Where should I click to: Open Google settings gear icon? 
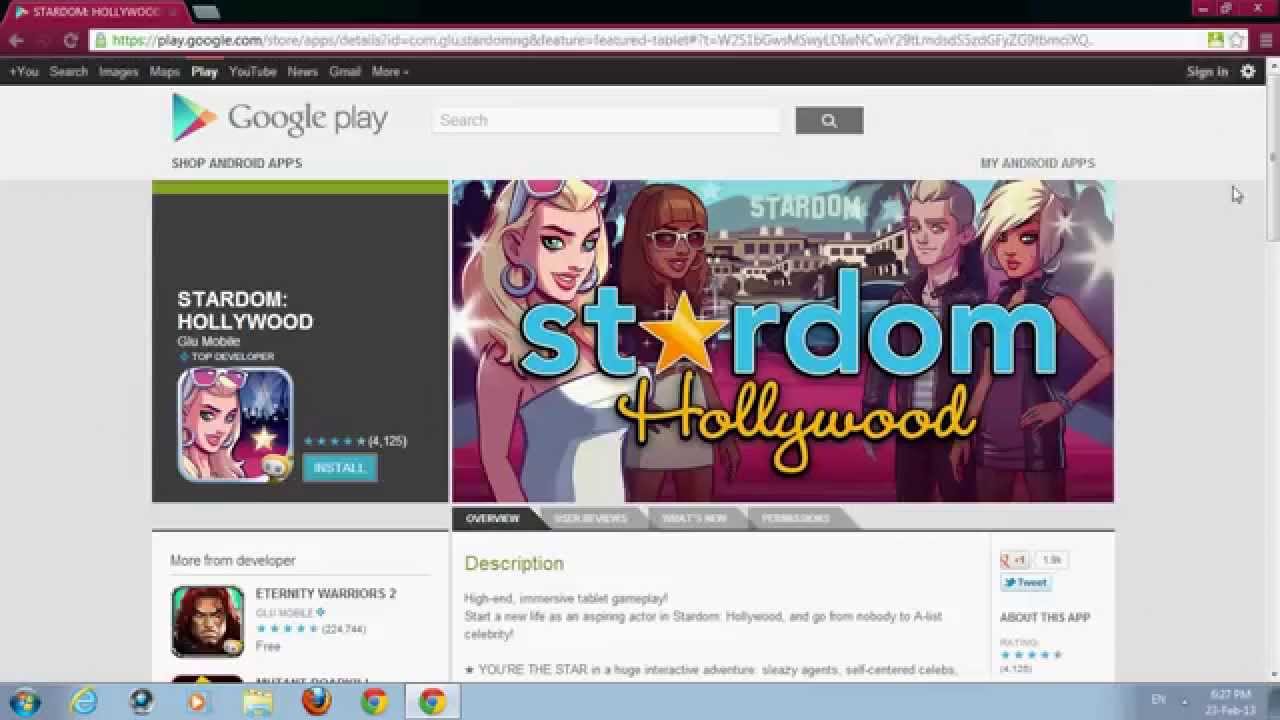pos(1248,71)
